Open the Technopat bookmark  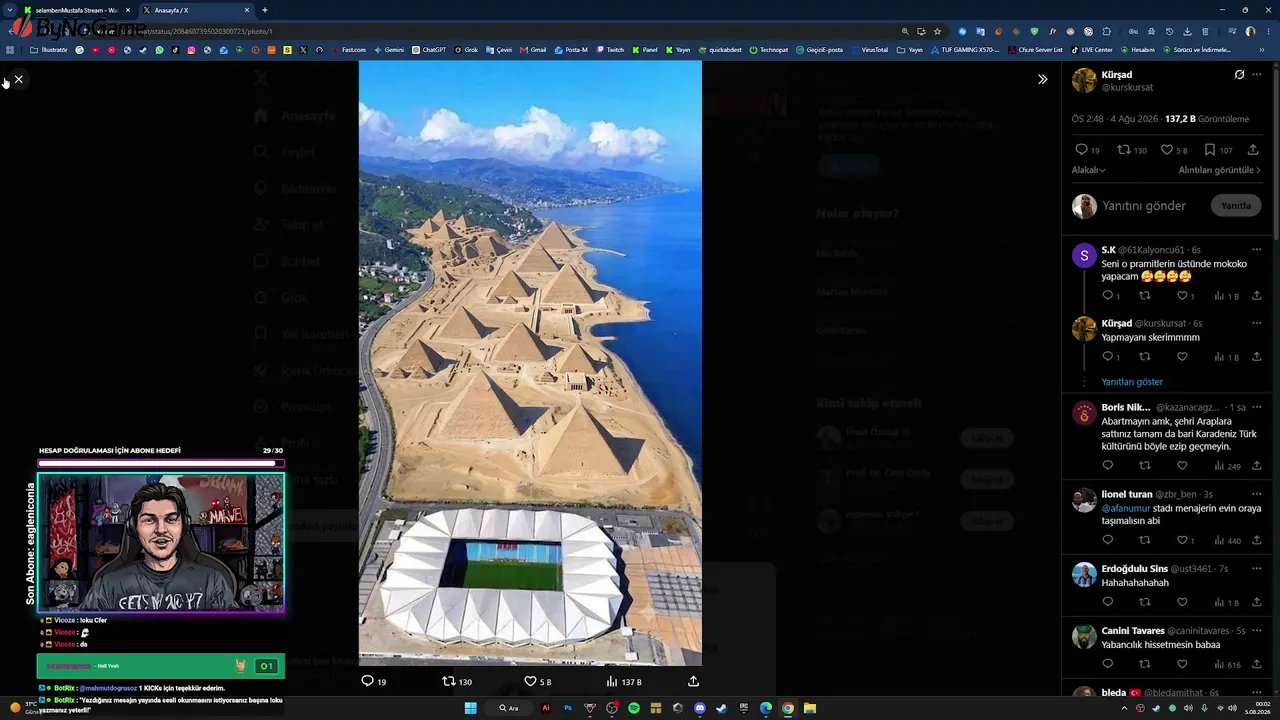coord(768,50)
